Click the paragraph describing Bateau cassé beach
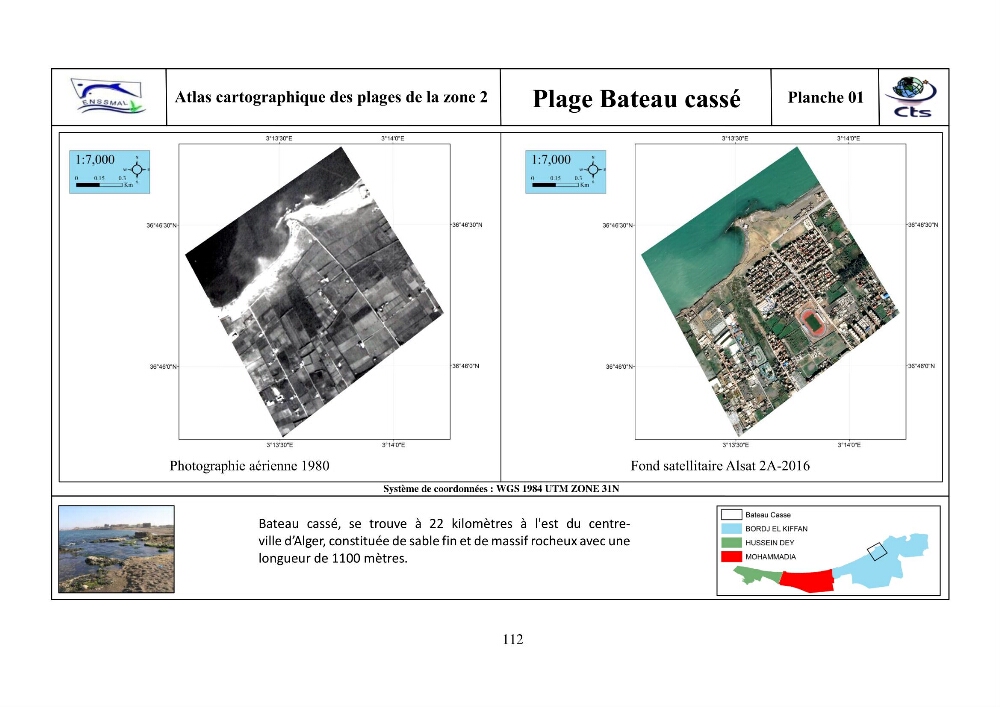 (x=444, y=541)
